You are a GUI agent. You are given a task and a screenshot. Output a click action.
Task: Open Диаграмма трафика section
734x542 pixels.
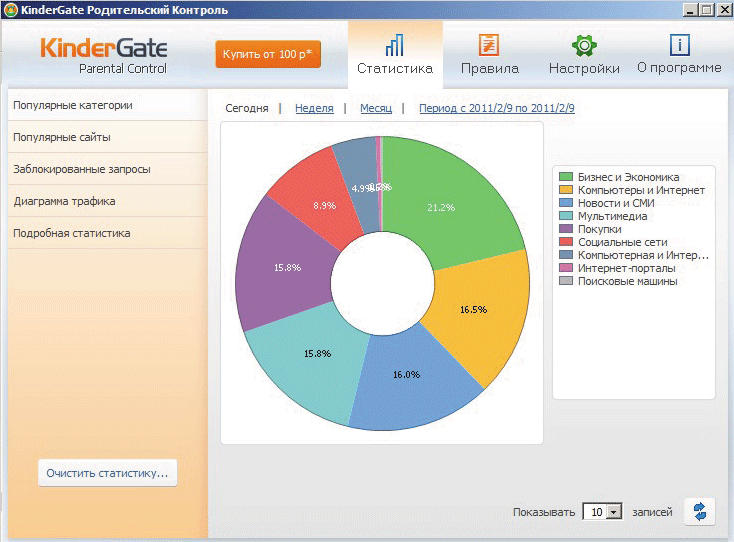point(107,201)
